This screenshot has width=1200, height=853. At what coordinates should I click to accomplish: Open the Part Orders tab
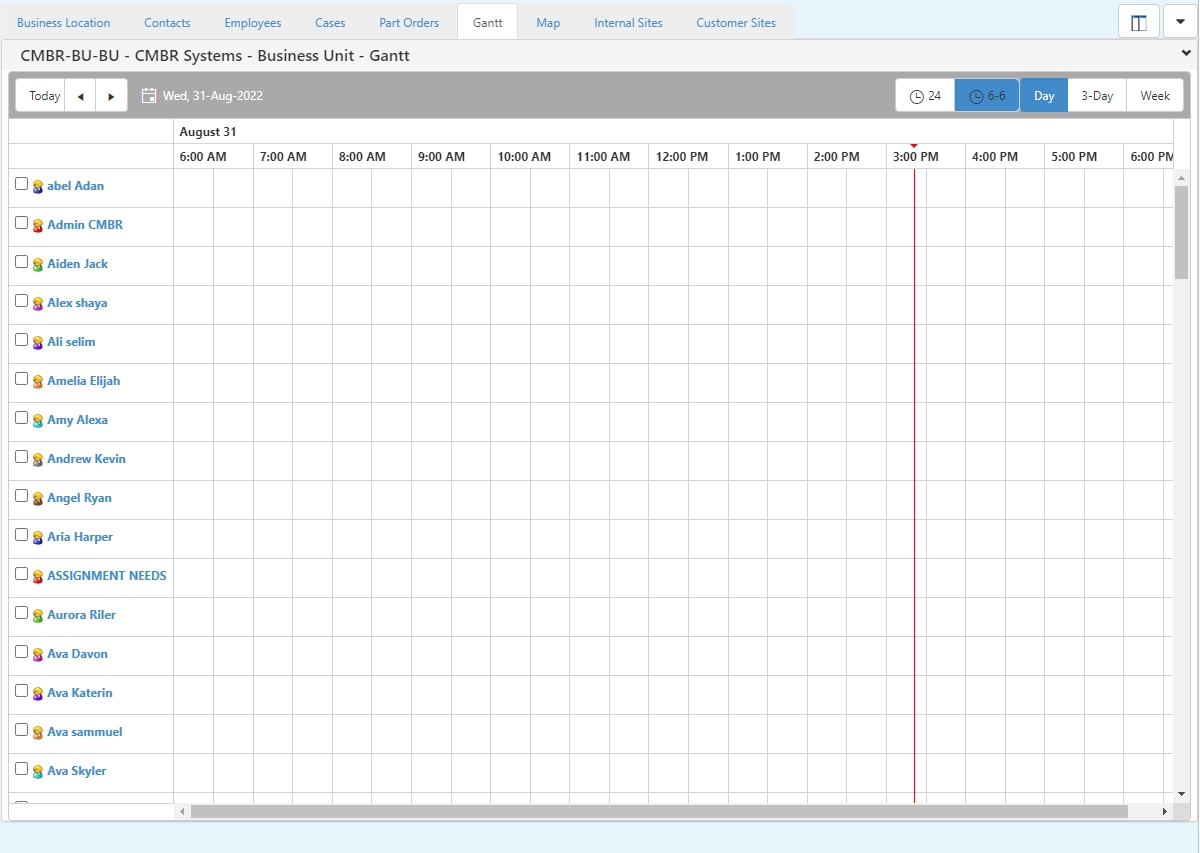409,22
